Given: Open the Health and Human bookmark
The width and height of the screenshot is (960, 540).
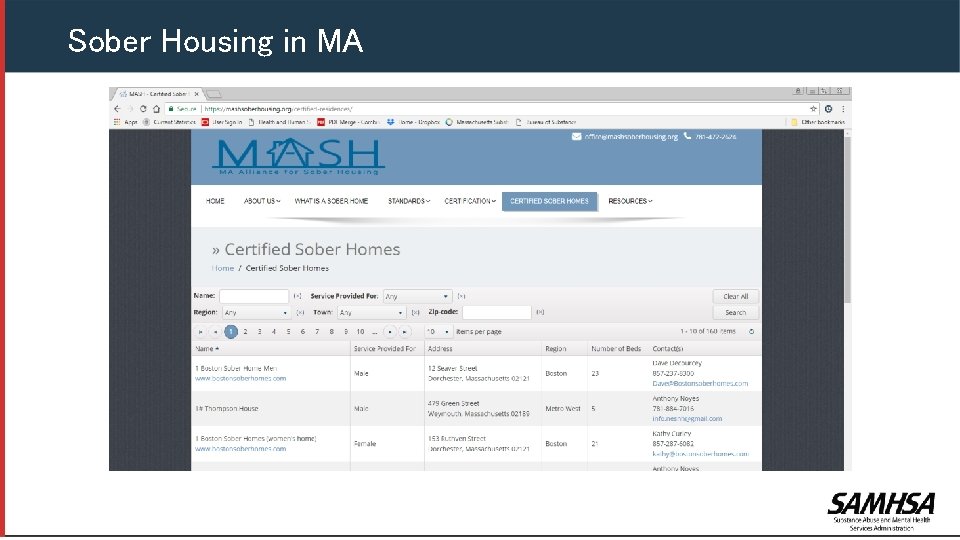Looking at the screenshot, I should click(280, 122).
